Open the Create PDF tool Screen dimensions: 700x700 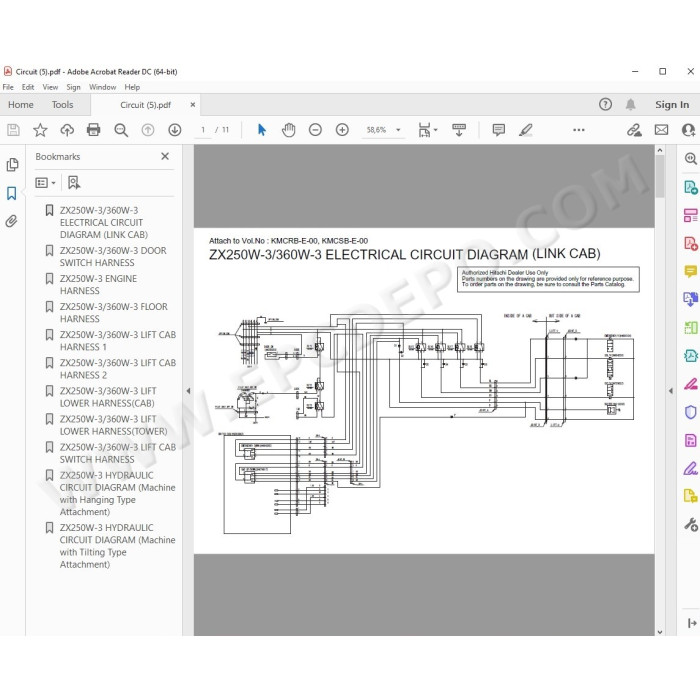click(690, 244)
